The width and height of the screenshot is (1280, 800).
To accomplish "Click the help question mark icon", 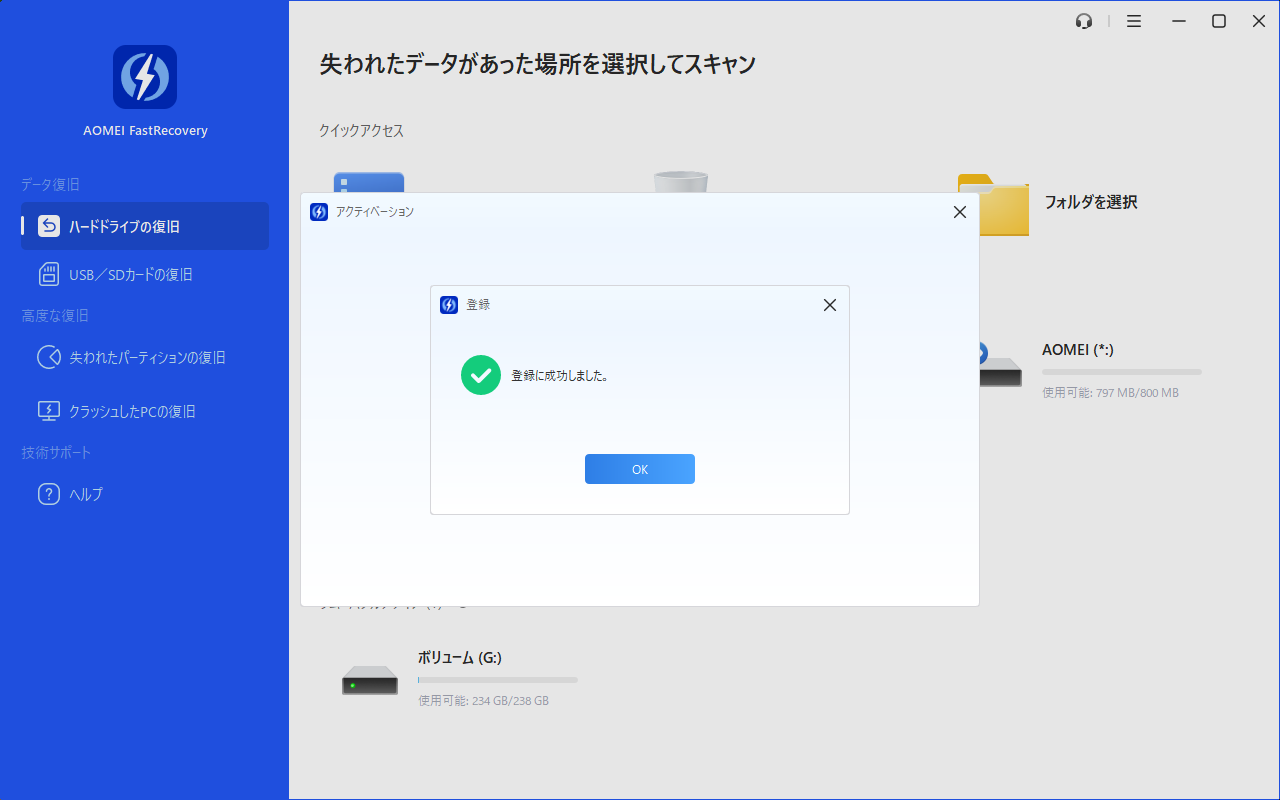I will point(49,494).
